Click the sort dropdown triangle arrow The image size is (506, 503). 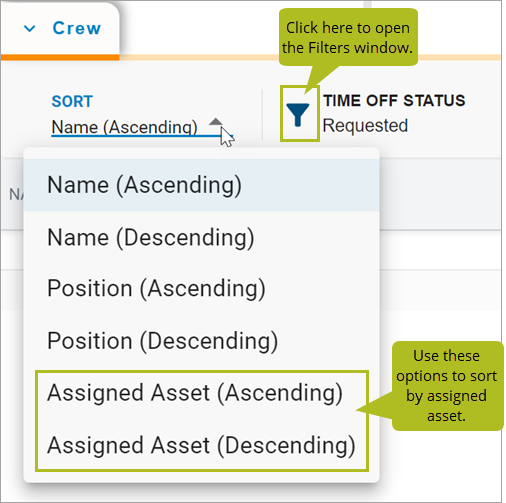click(216, 122)
